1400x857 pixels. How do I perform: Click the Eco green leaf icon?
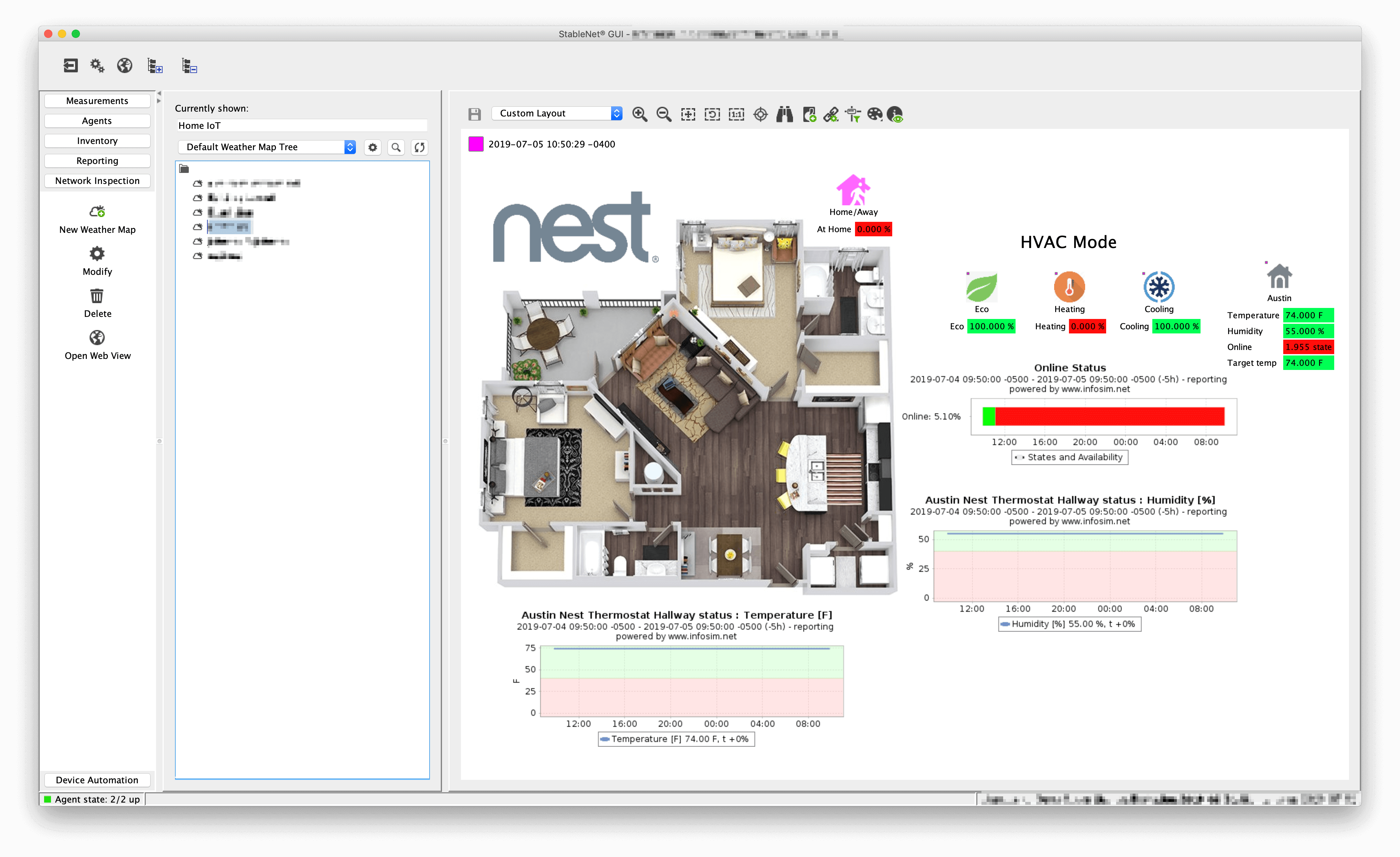[981, 287]
